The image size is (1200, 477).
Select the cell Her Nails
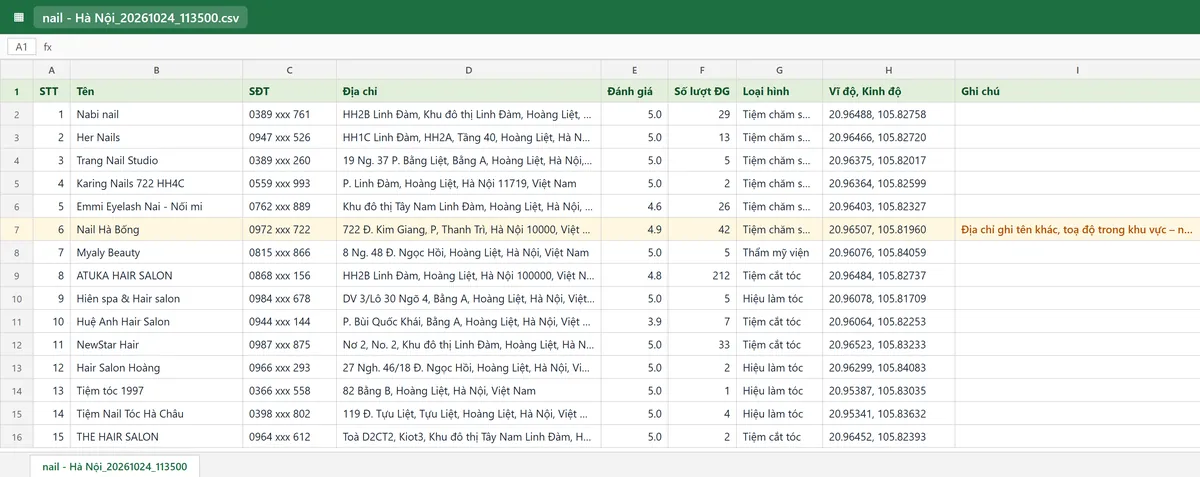pos(156,138)
